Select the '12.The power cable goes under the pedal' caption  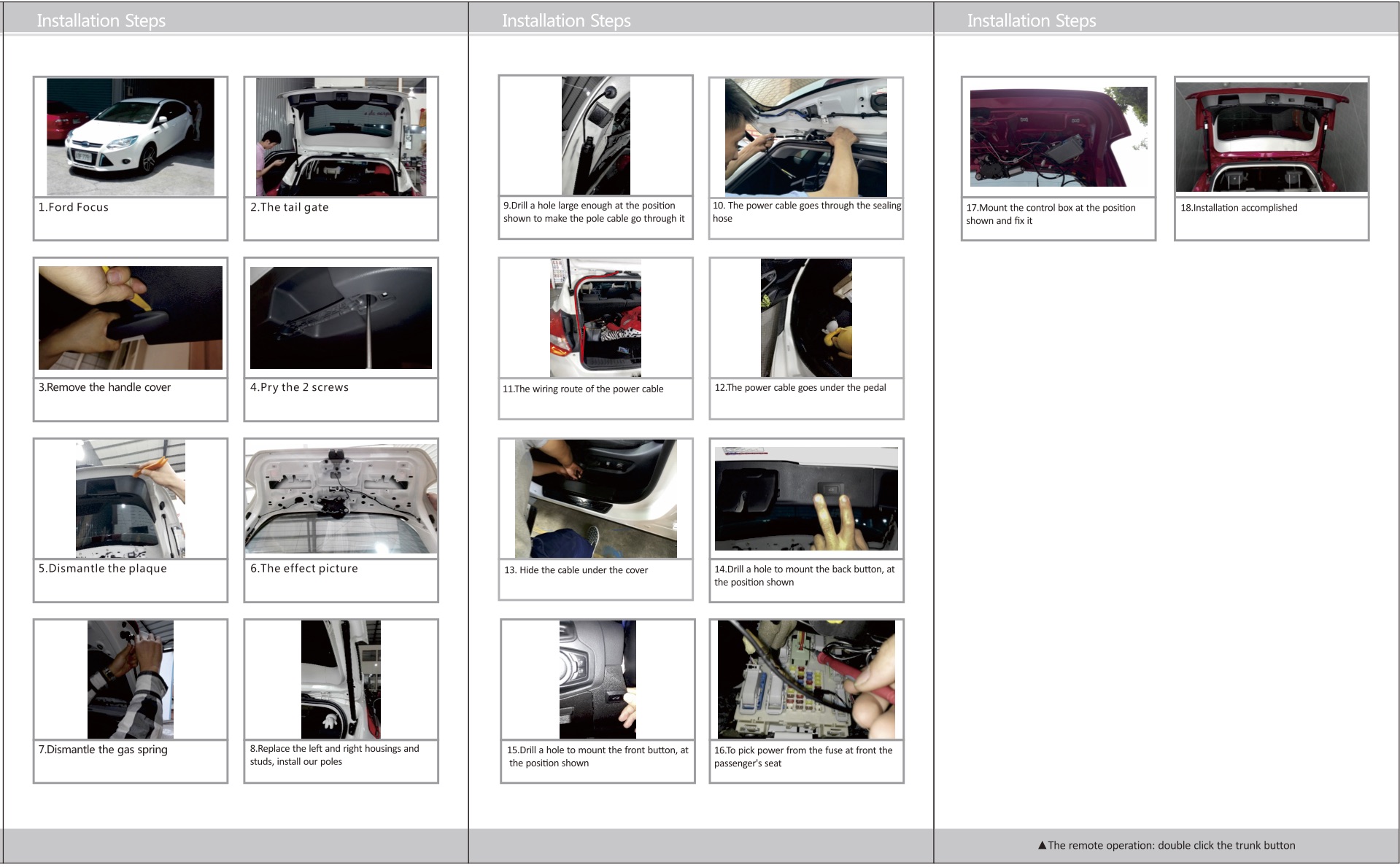coord(800,388)
